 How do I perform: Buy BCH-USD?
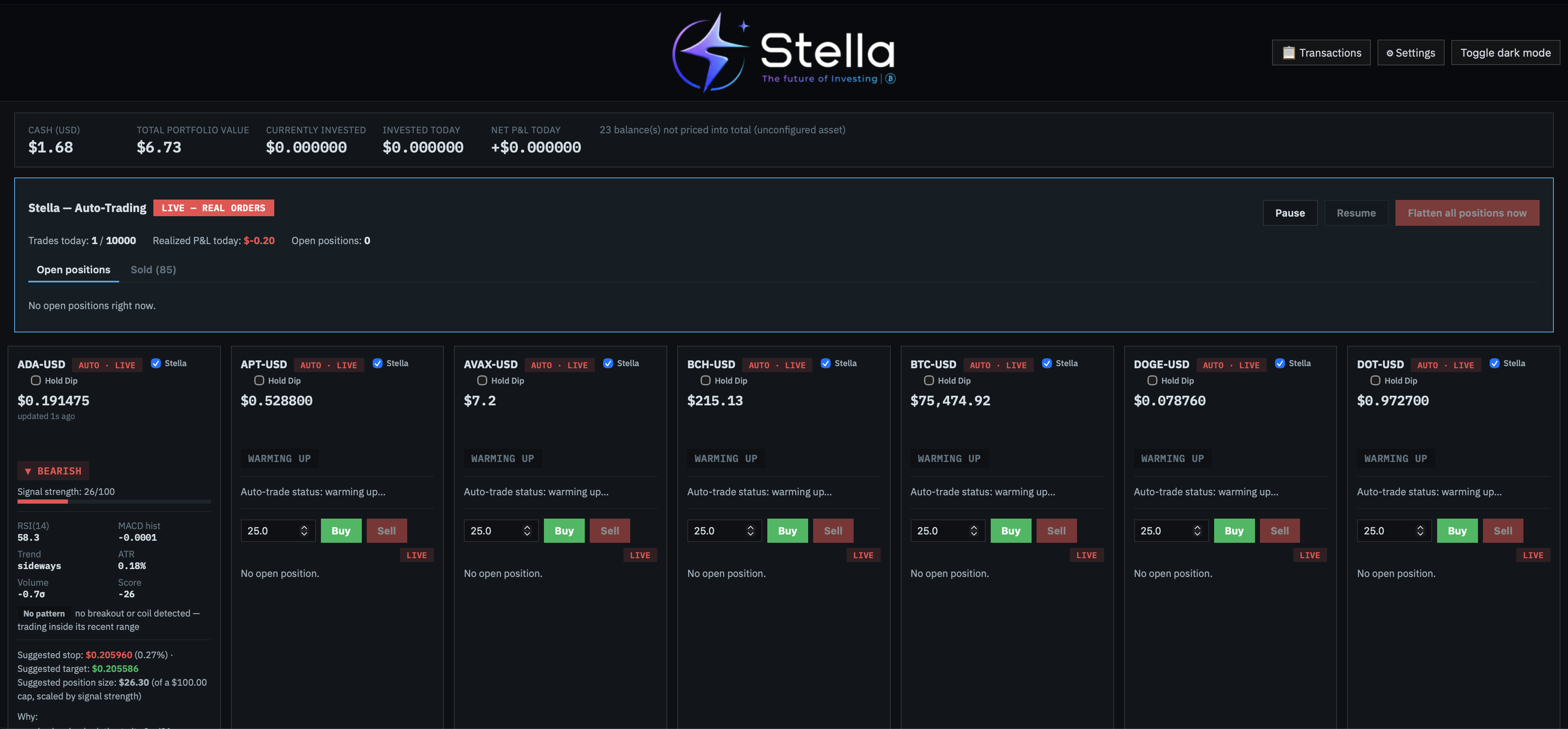[788, 531]
